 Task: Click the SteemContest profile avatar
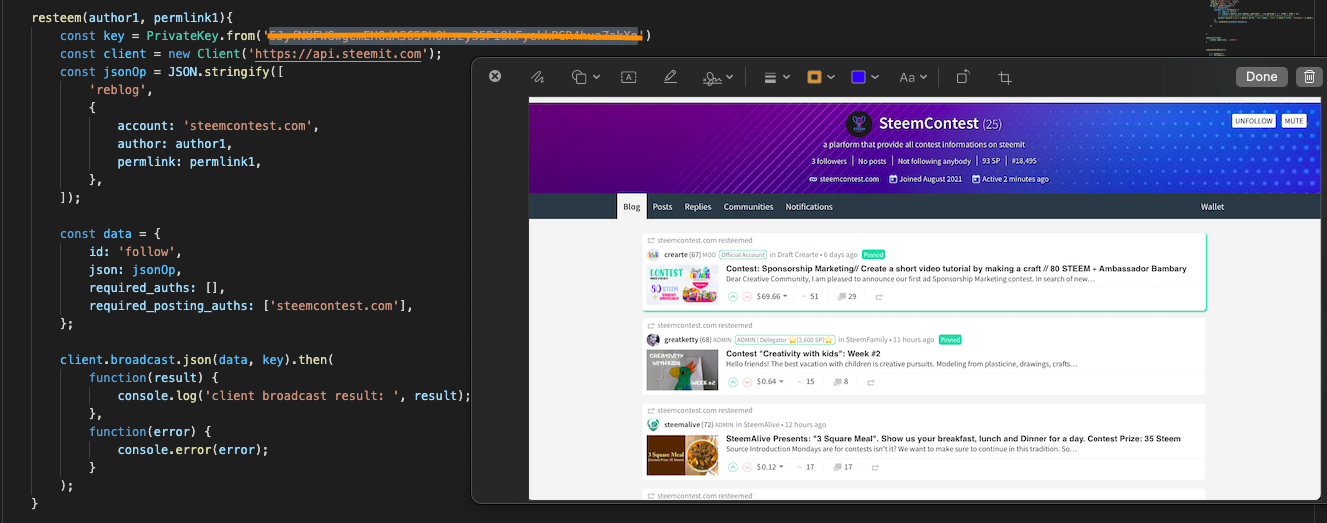click(859, 124)
